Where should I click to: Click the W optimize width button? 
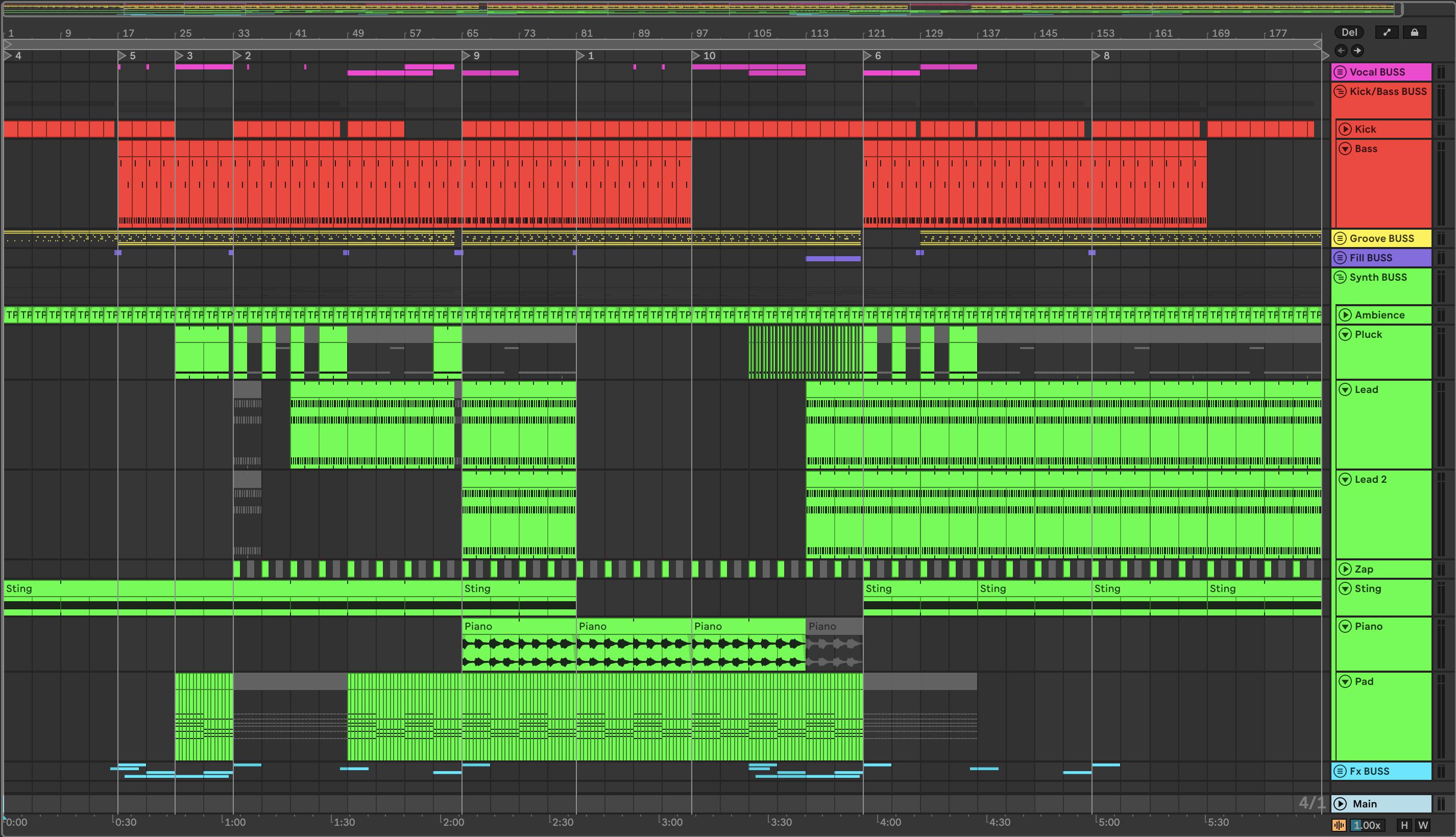1423,825
